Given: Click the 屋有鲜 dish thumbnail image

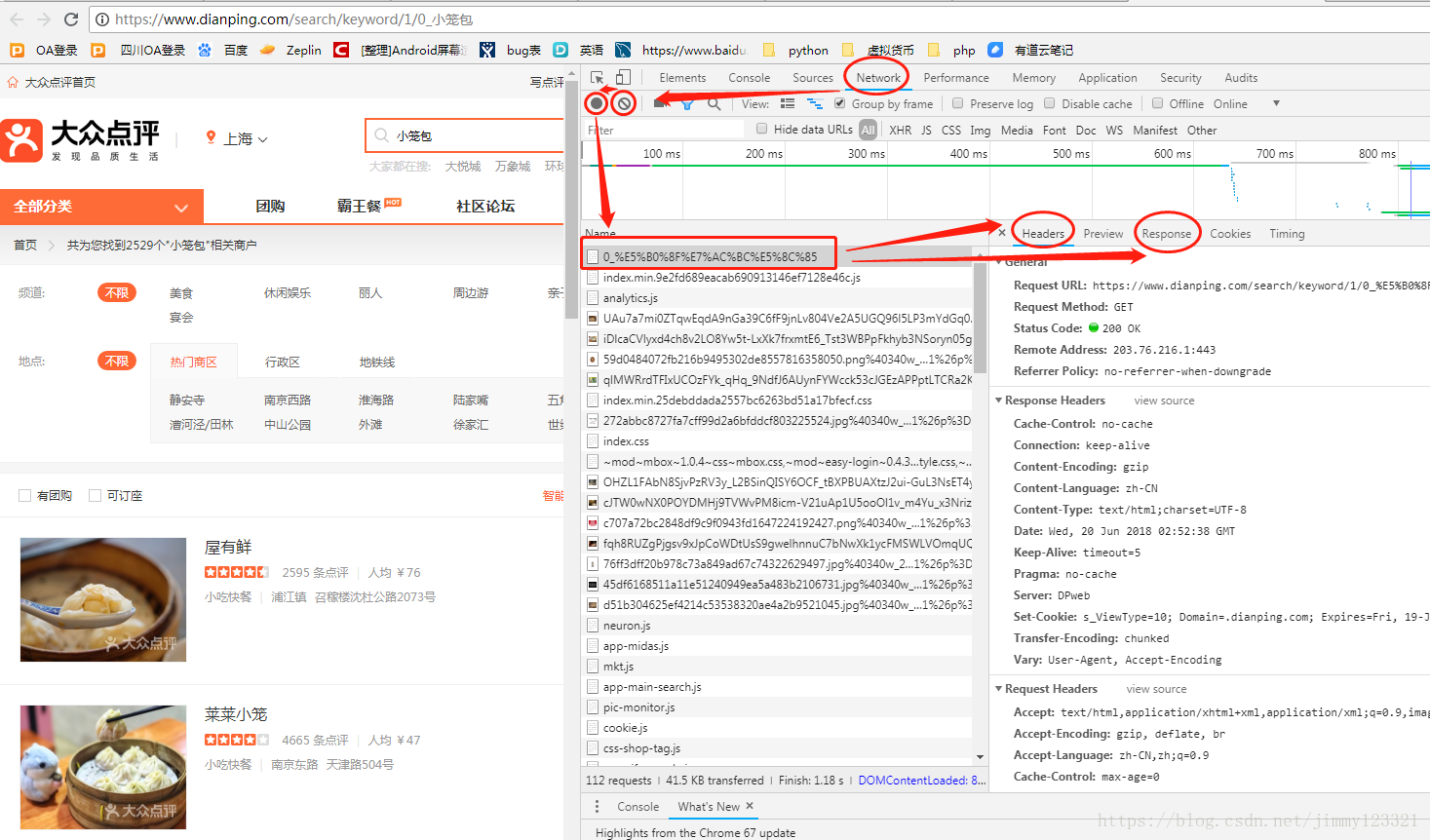Looking at the screenshot, I should point(103,599).
